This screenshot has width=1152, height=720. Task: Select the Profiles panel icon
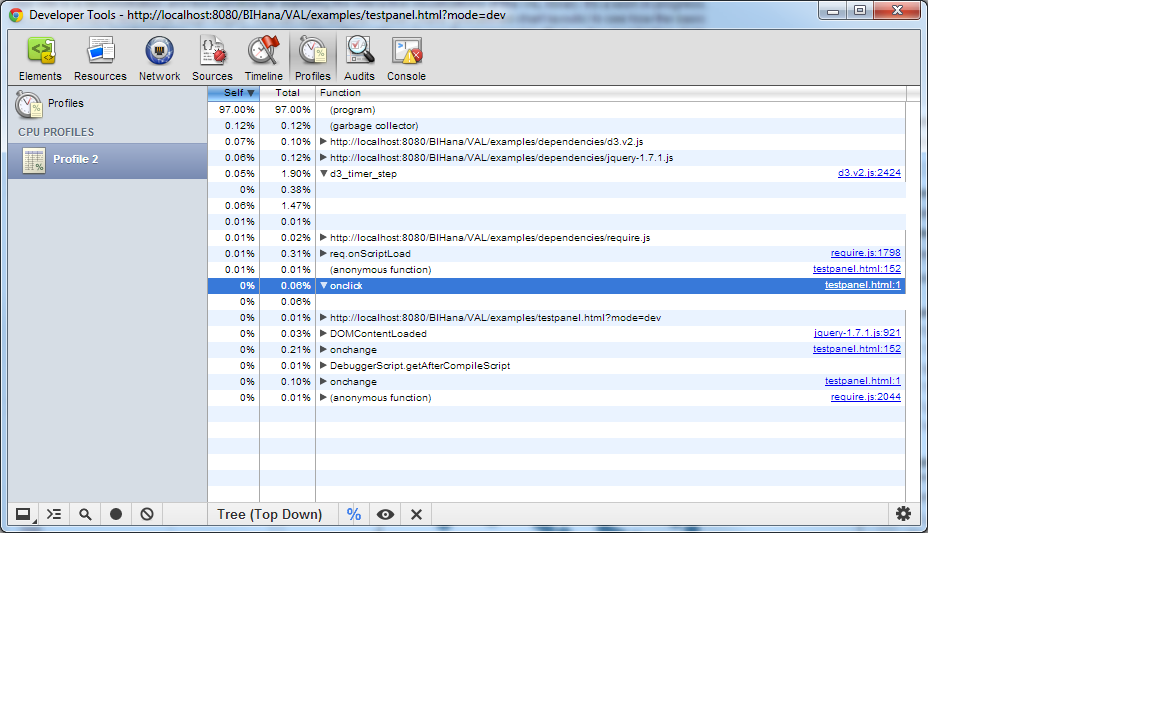pos(312,58)
